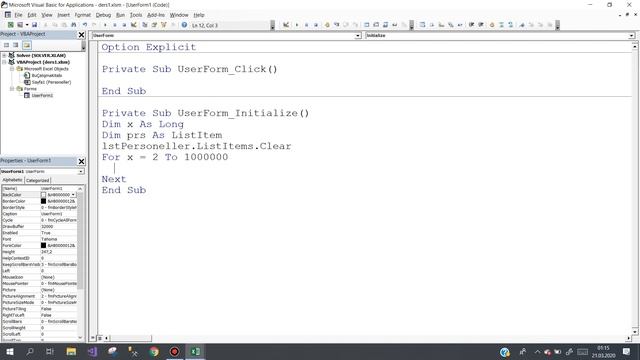Collapse the VBAProject (ders1.xlsm) node
Viewport: 640px width, 360px height.
[4, 62]
